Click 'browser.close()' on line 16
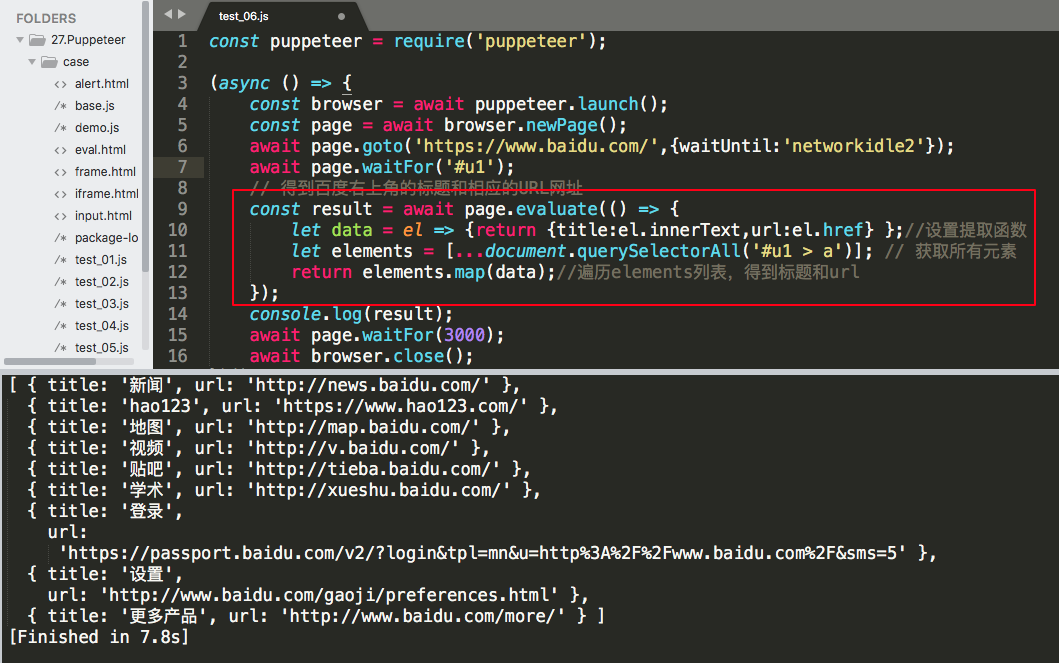This screenshot has height=663, width=1059. coord(392,356)
